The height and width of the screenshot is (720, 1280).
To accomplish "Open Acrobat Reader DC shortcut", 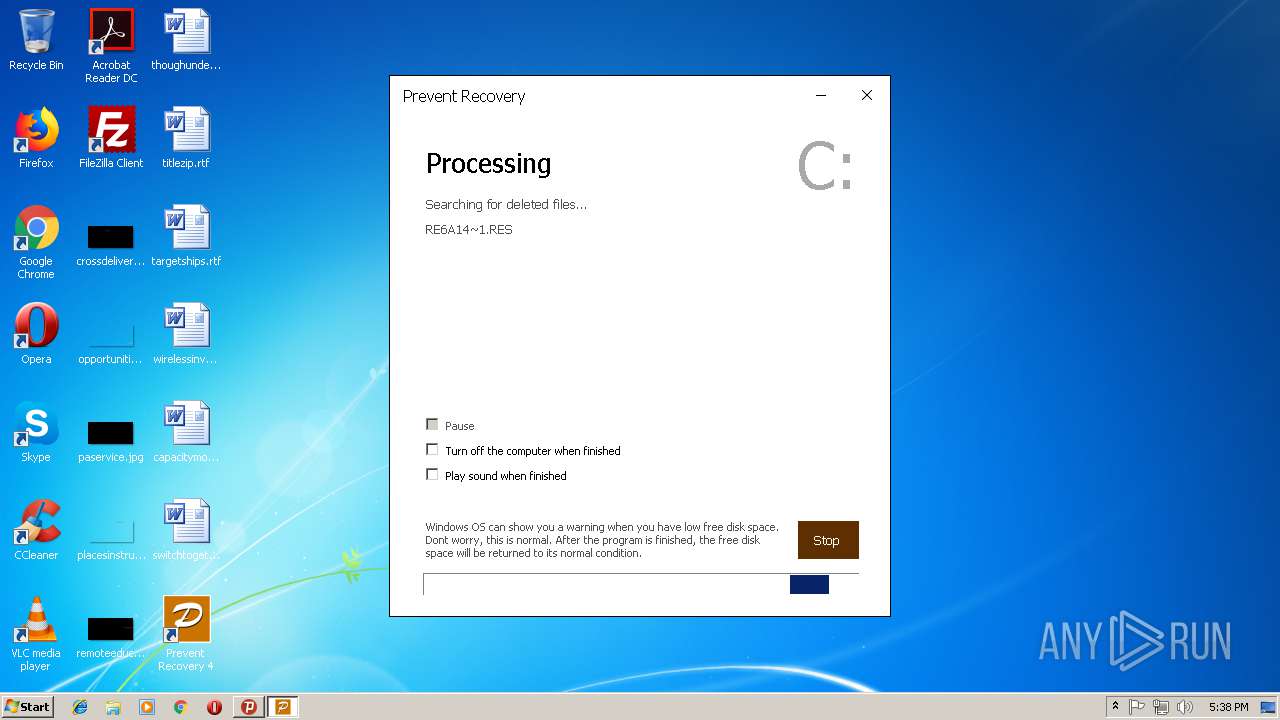I will (111, 45).
